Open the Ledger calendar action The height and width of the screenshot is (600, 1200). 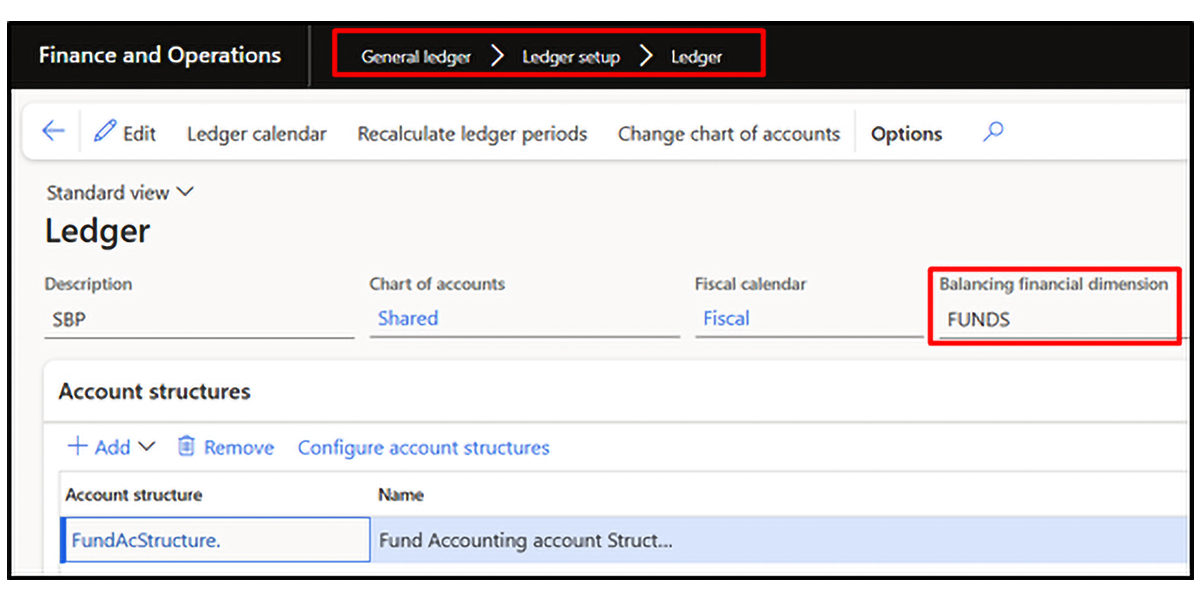pos(257,134)
